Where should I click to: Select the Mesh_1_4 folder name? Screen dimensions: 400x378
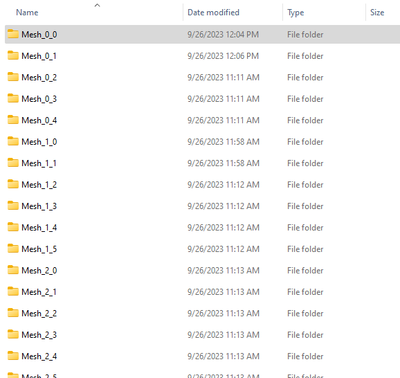coord(39,228)
